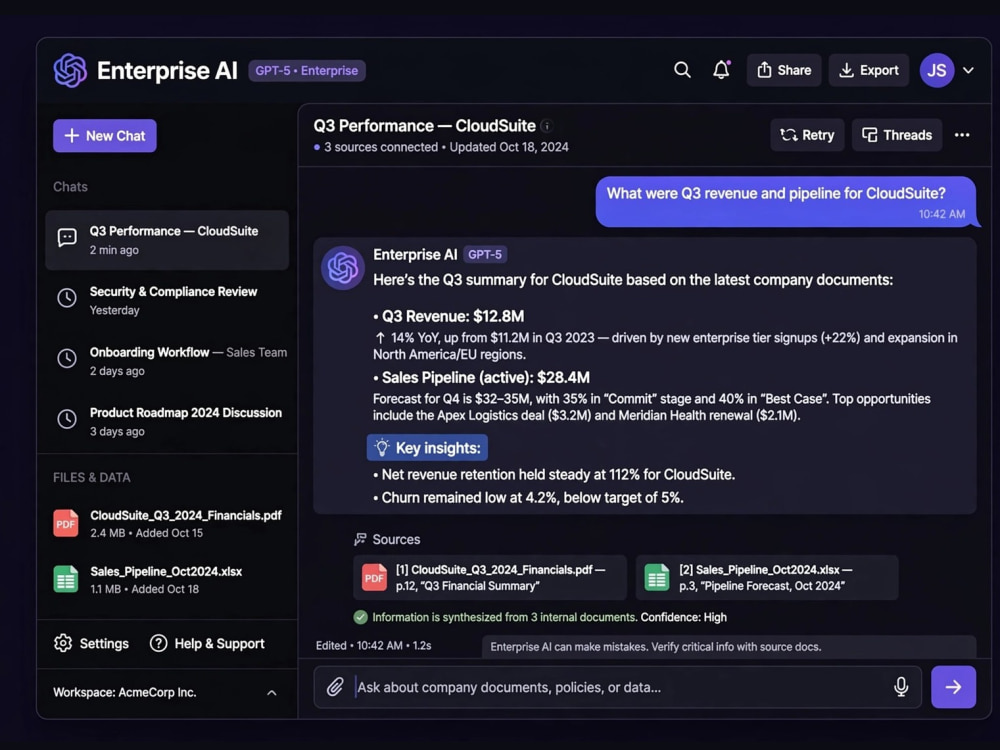Expand the Workspace: AcmeCorp Inc. switcher

point(166,693)
